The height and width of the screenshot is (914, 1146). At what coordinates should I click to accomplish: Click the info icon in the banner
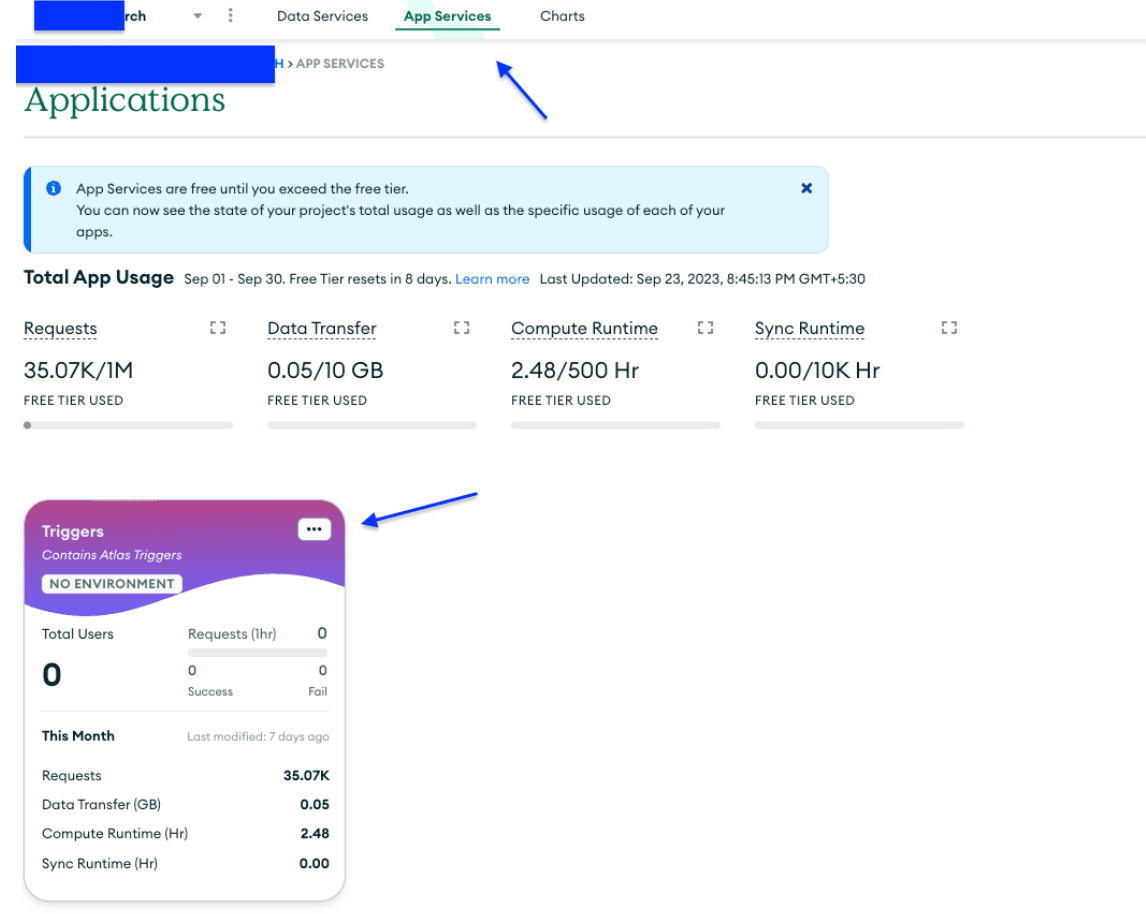coord(54,188)
